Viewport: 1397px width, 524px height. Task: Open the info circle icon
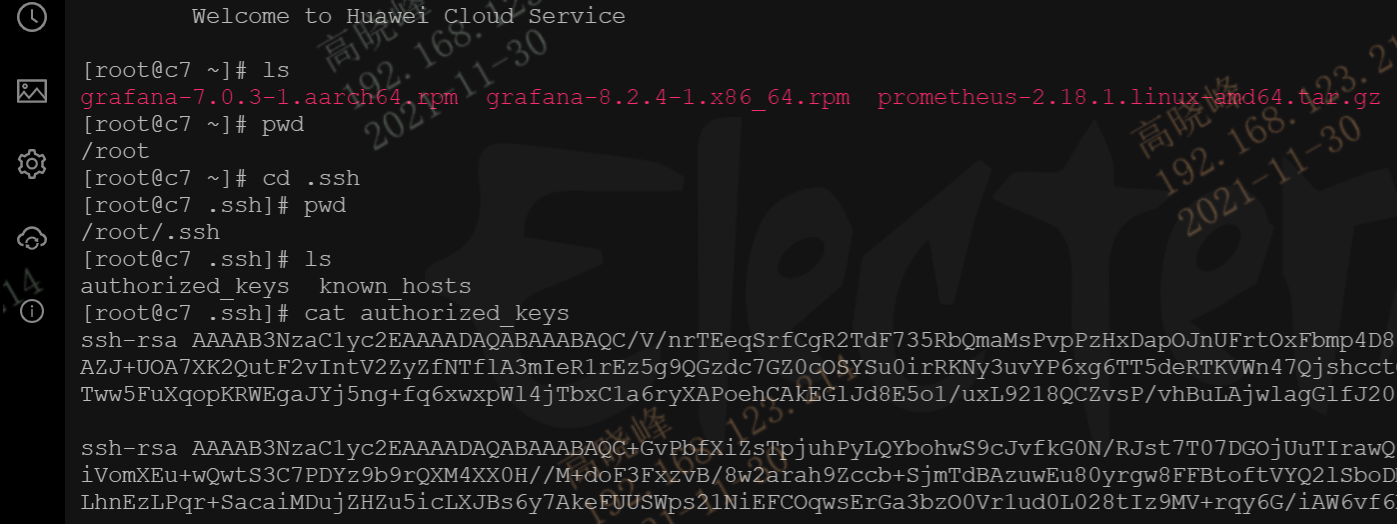pyautogui.click(x=32, y=311)
